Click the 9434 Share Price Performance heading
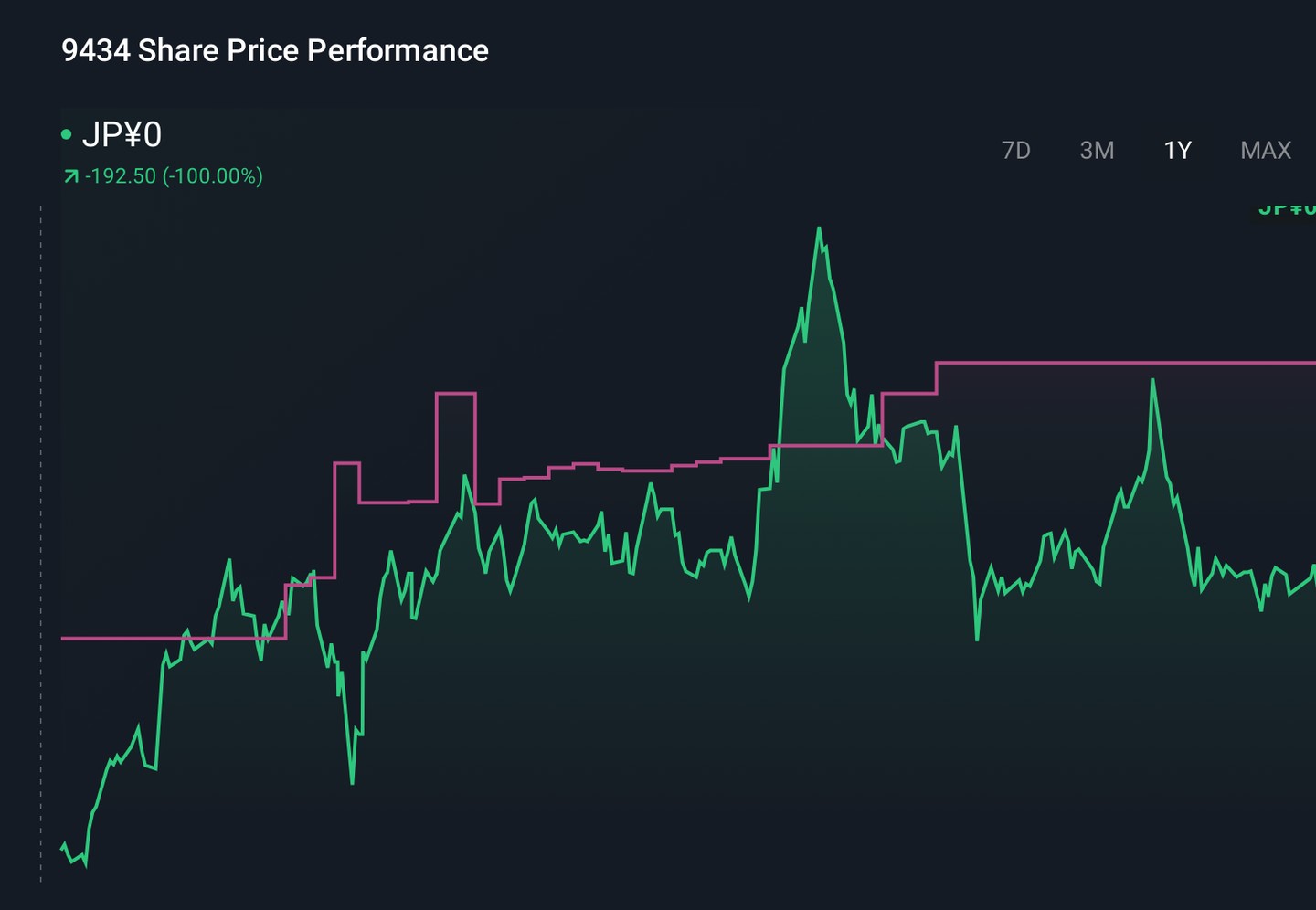This screenshot has height=910, width=1316. coord(275,50)
